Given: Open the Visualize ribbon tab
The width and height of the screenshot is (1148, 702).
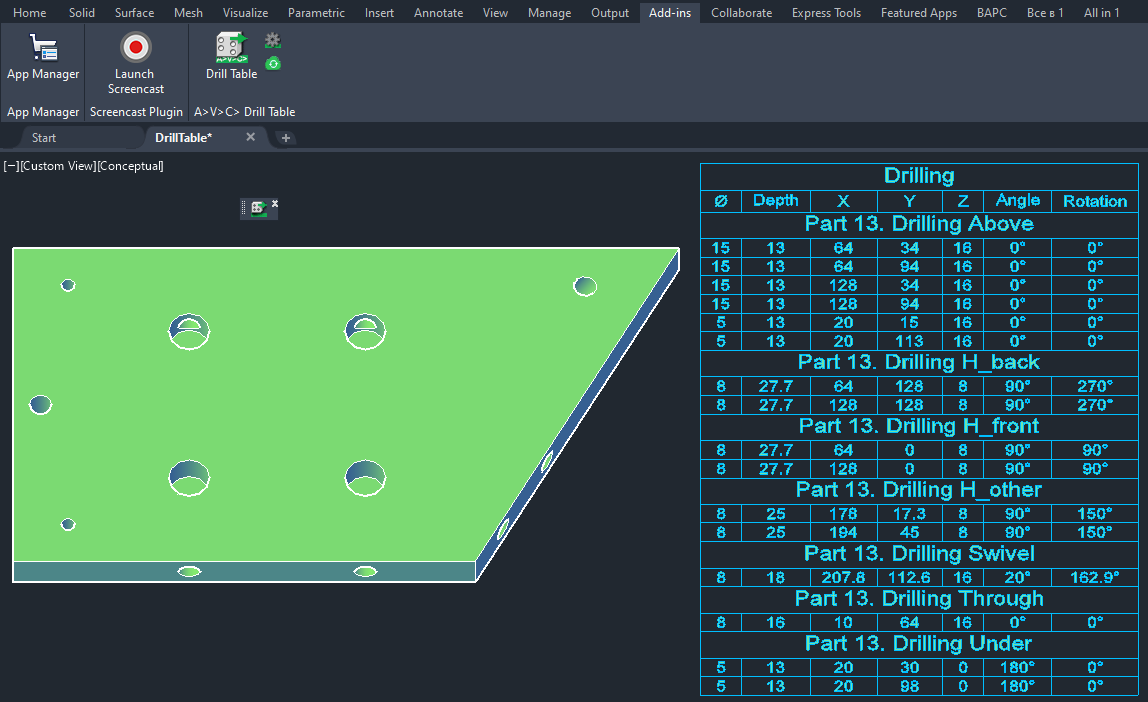Looking at the screenshot, I should (x=245, y=13).
